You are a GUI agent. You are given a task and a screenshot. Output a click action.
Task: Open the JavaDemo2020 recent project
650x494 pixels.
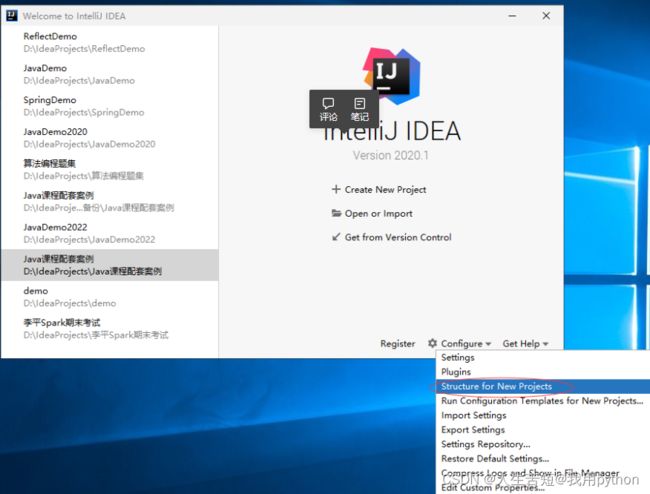pyautogui.click(x=109, y=138)
